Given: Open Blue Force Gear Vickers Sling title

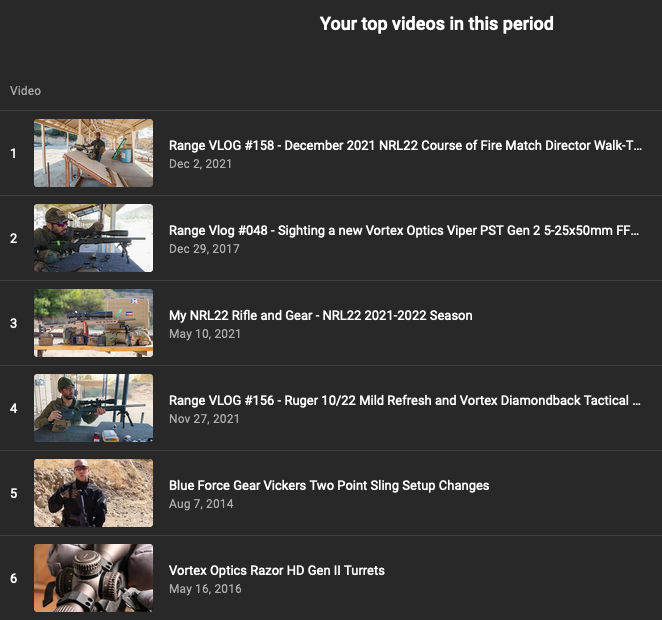Looking at the screenshot, I should coord(328,485).
